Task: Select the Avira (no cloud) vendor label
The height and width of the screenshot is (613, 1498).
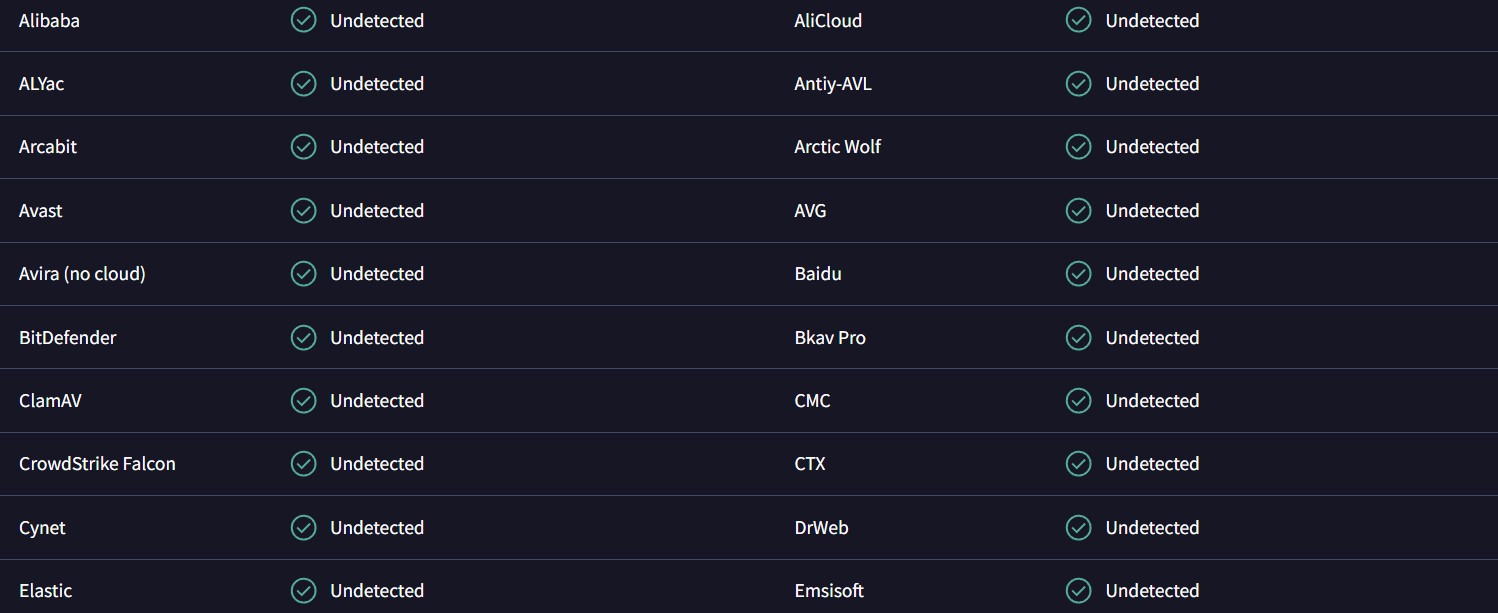Action: [x=82, y=273]
